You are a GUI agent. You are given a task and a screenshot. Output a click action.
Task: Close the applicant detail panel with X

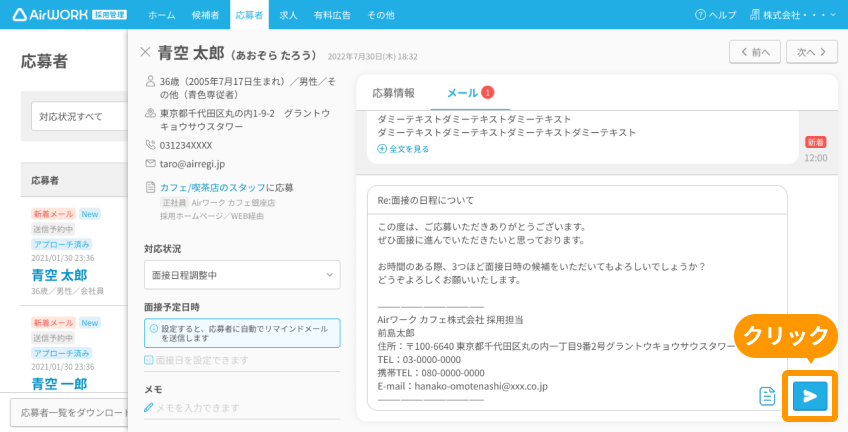coord(145,52)
